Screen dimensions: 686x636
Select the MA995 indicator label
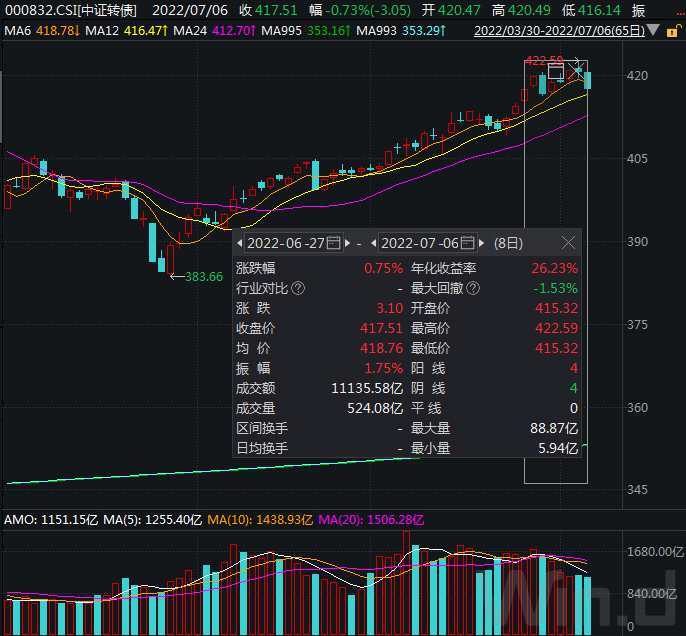click(x=281, y=31)
